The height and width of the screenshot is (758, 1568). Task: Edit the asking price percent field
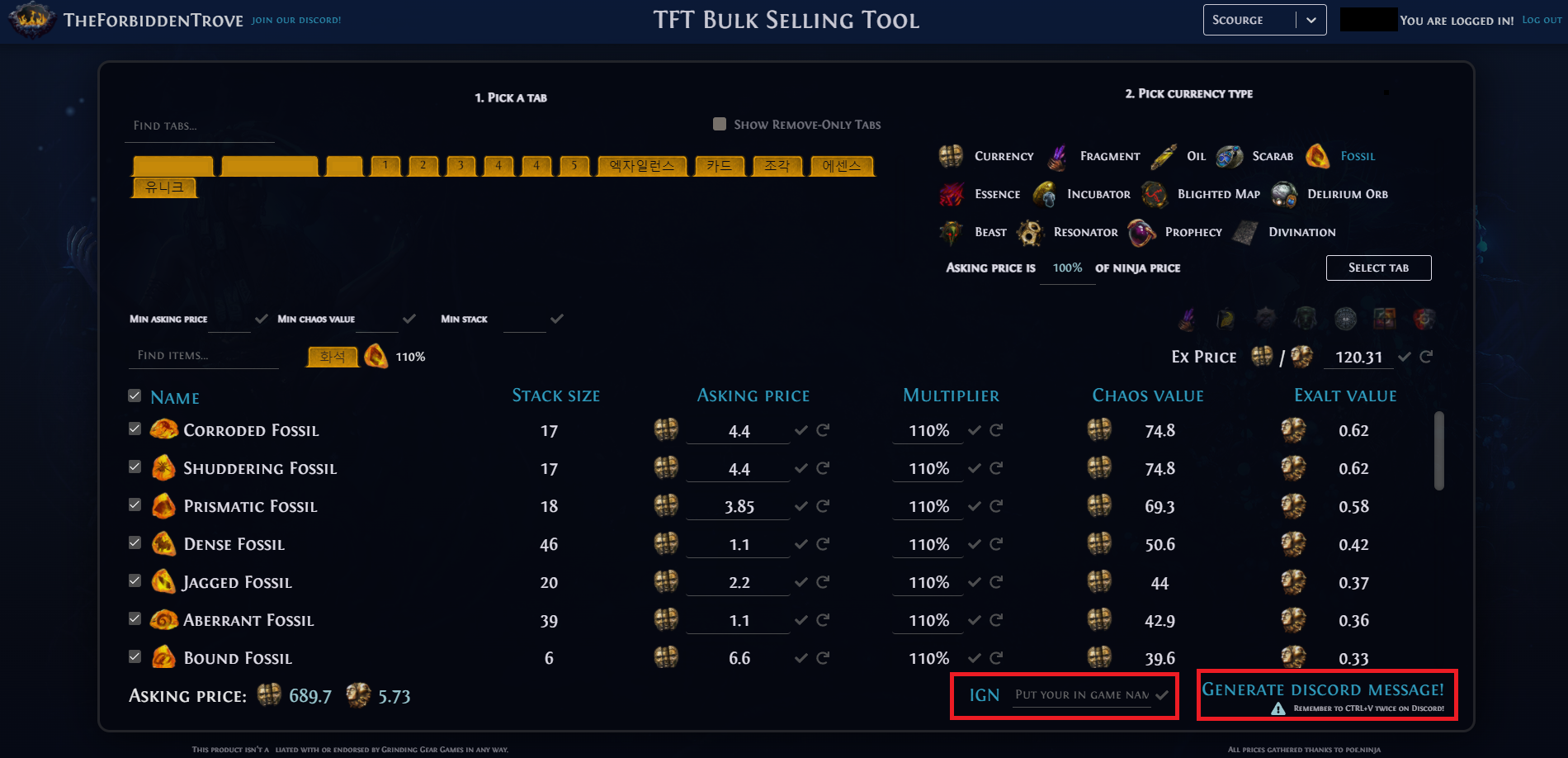point(1067,268)
